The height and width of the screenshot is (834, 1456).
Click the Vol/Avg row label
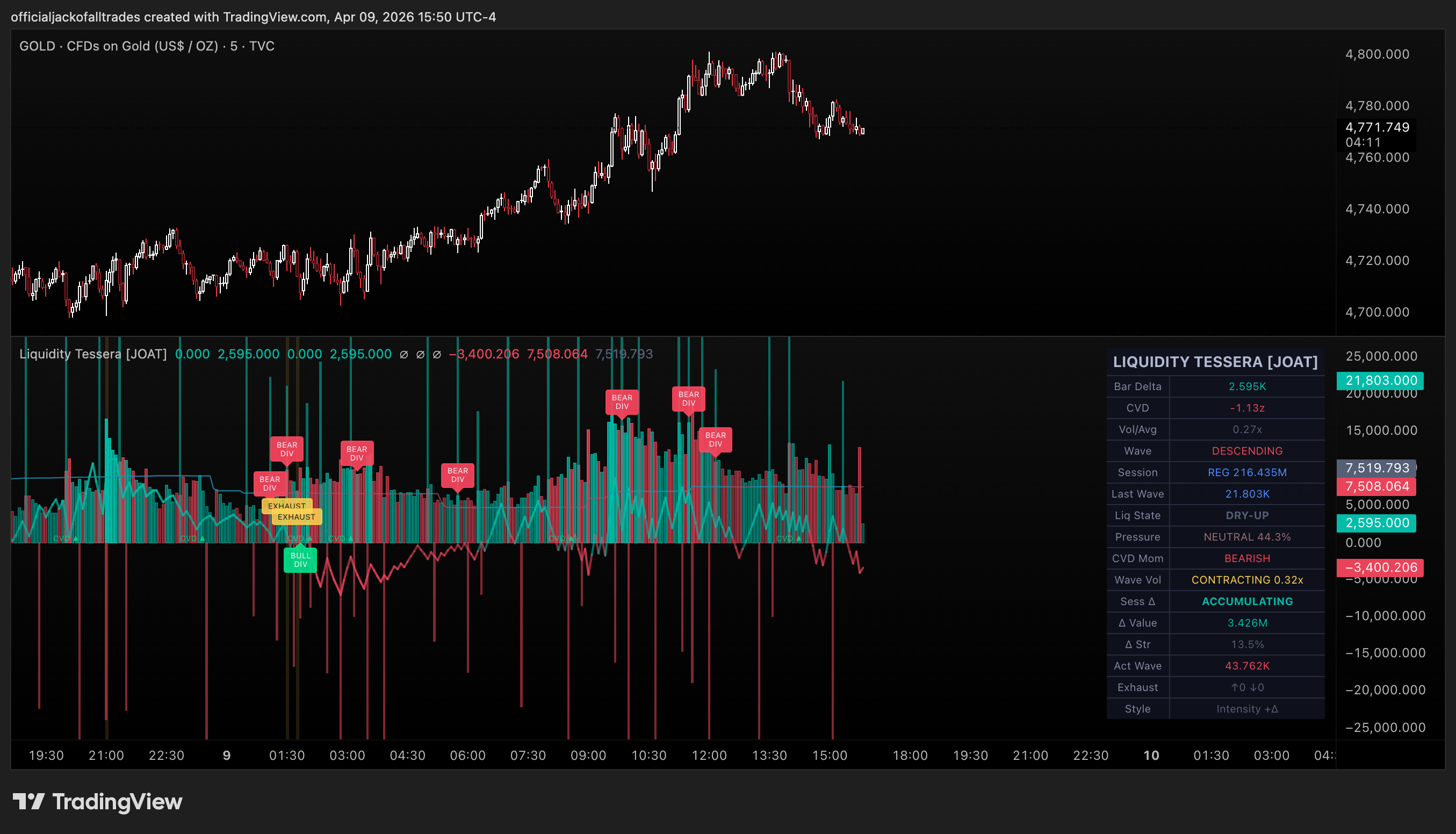pyautogui.click(x=1137, y=429)
